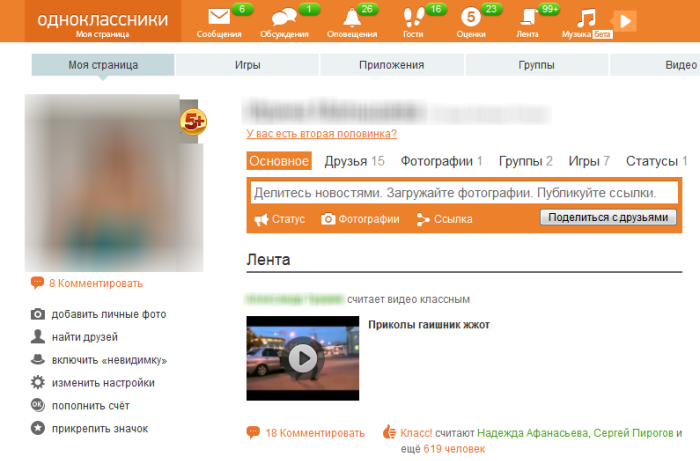The image size is (700, 461).
Task: Click the 5+ badge on profile photo
Action: tap(192, 122)
